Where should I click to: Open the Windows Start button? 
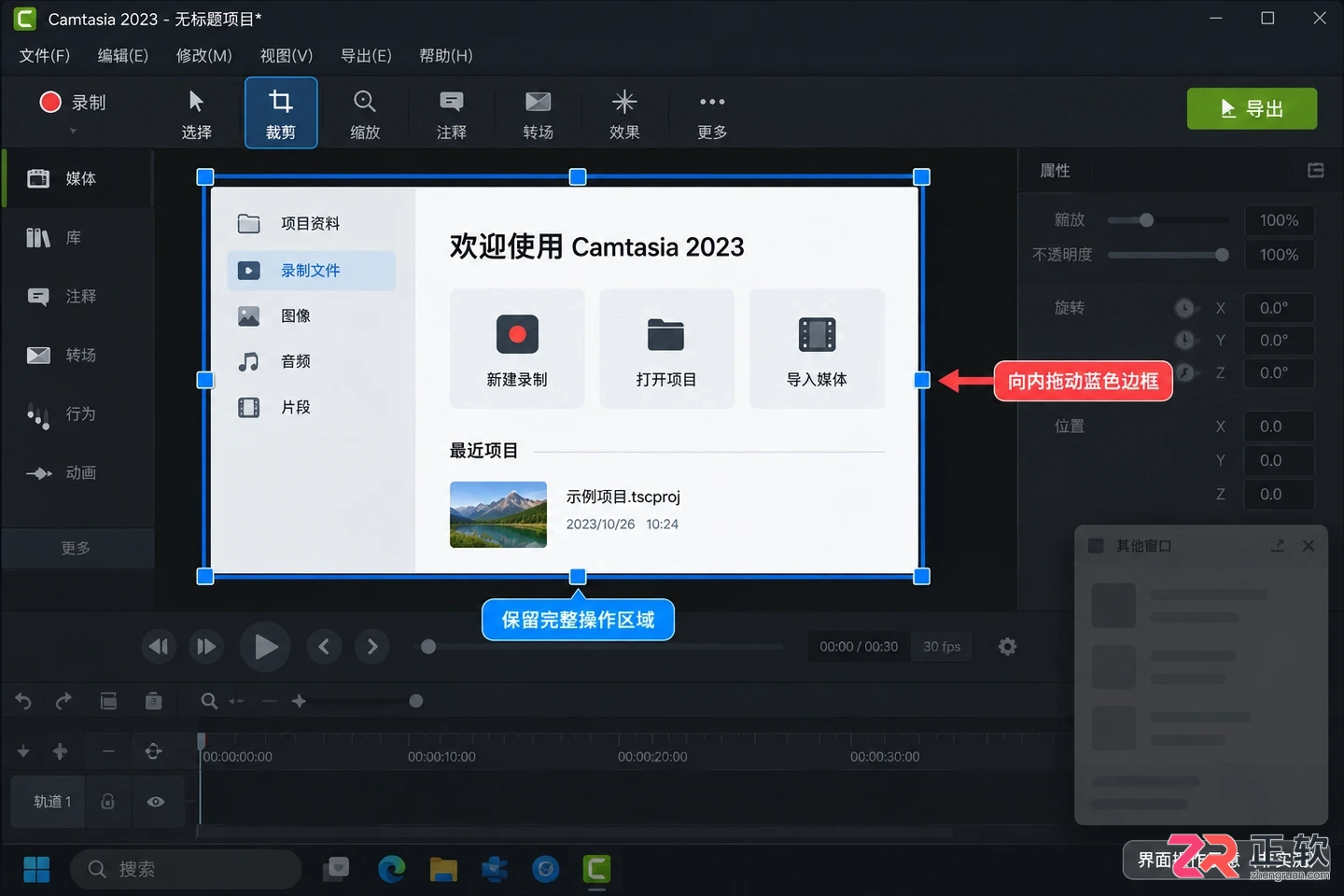36,870
